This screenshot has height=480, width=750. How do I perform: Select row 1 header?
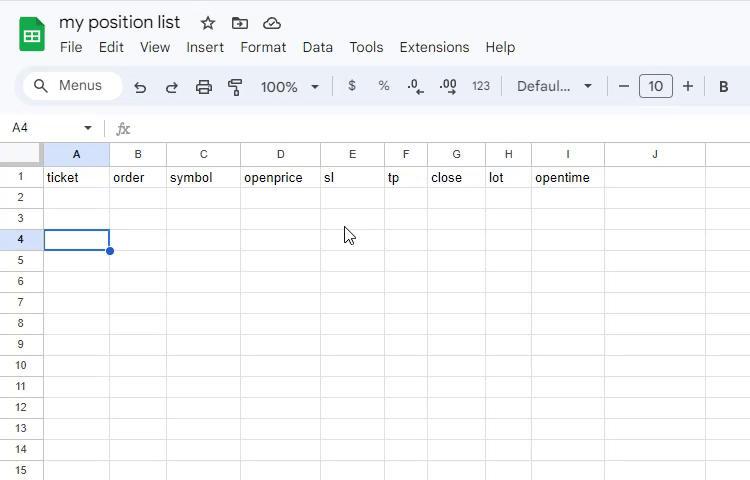tap(21, 177)
